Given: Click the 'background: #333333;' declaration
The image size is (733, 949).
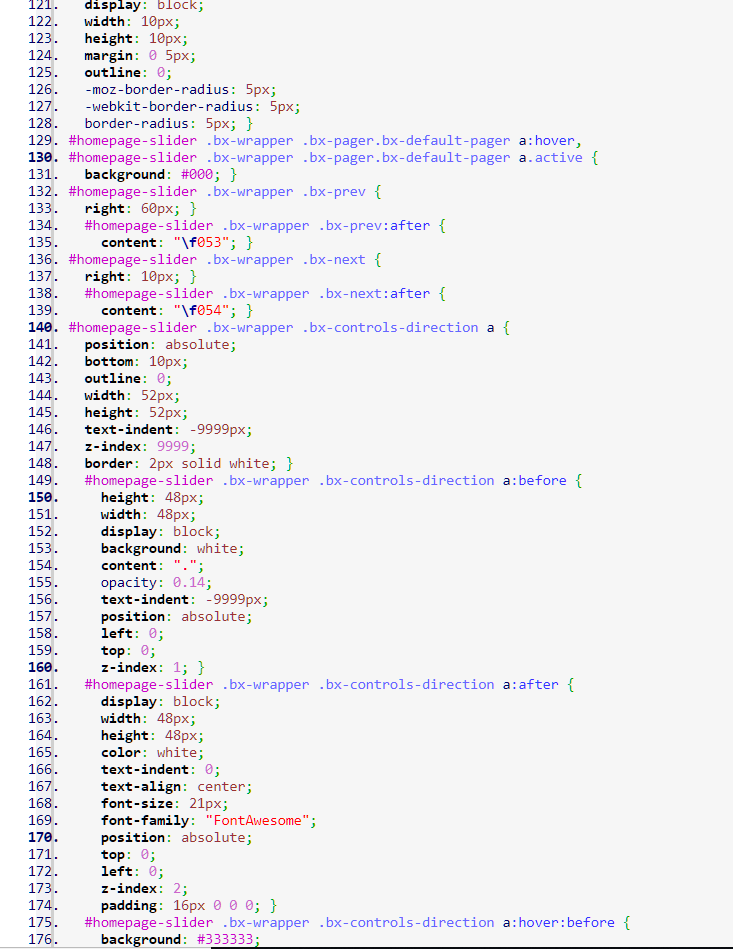Looking at the screenshot, I should click(x=180, y=940).
